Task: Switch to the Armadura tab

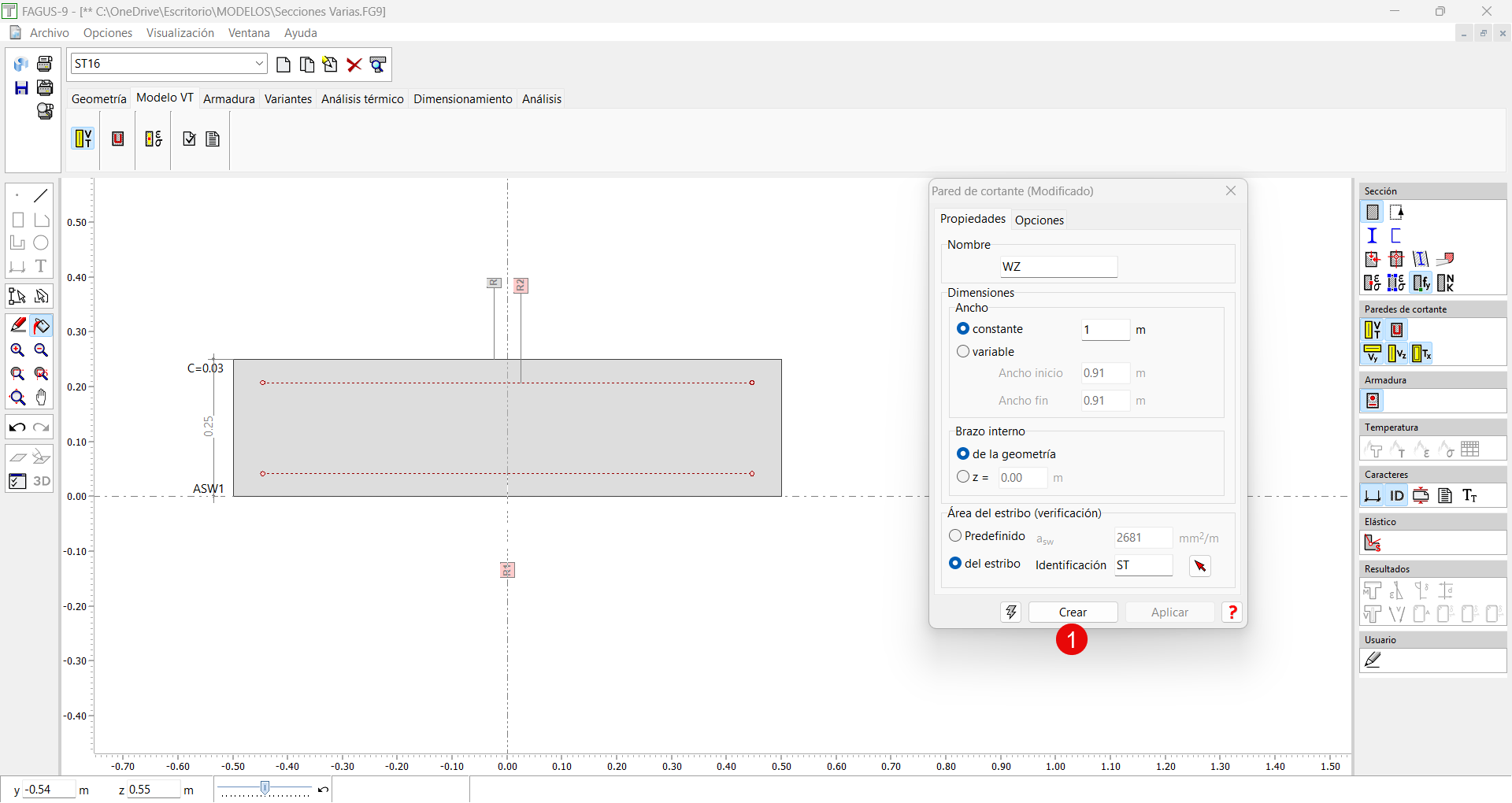Action: 228,99
